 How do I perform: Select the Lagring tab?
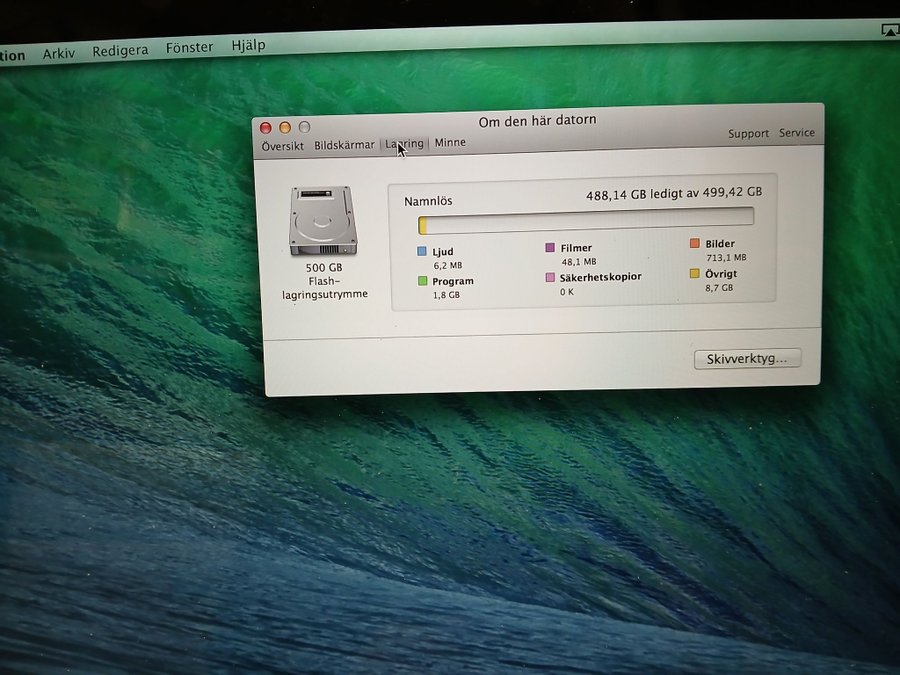point(405,144)
